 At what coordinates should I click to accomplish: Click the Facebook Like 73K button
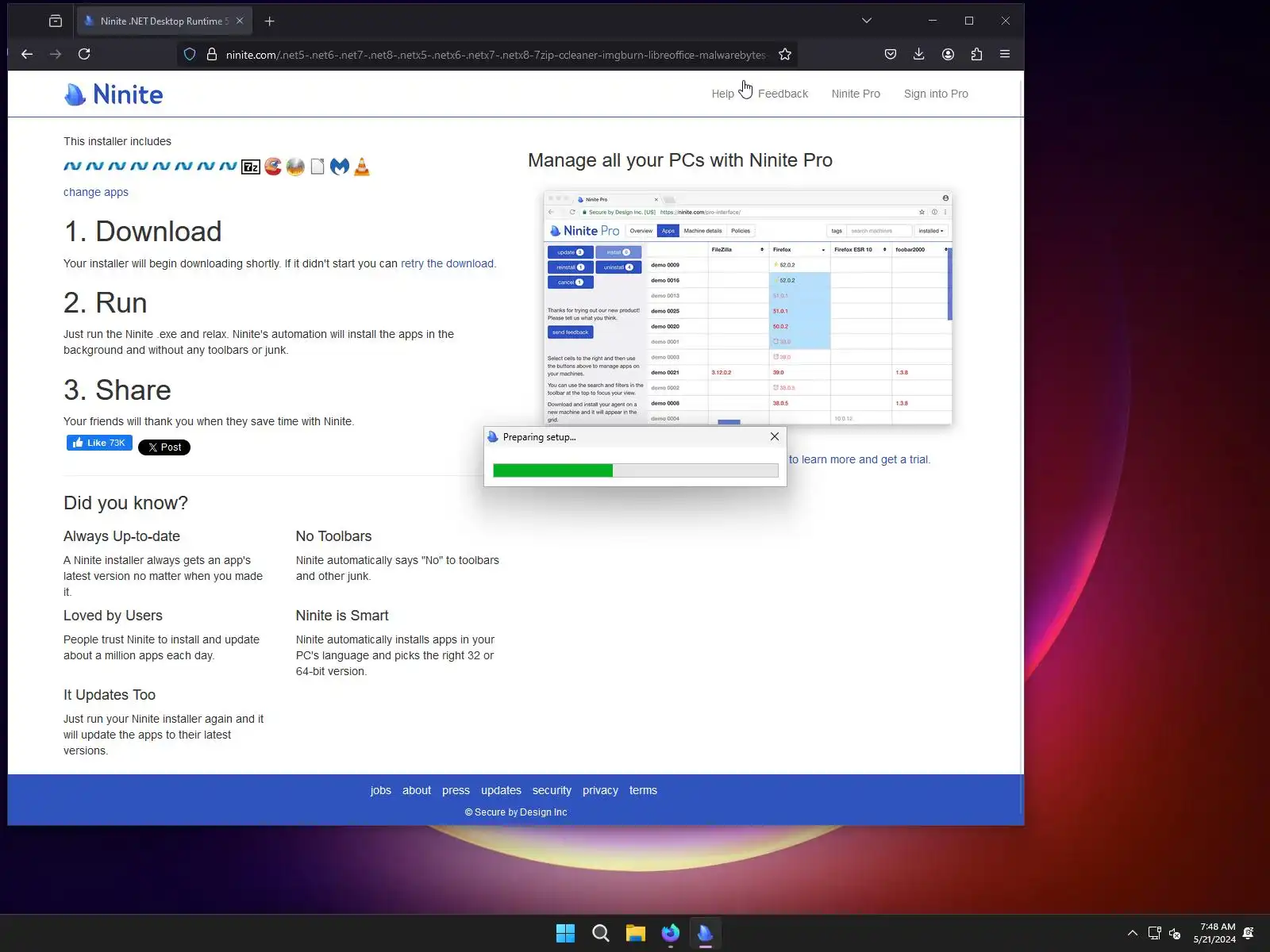(x=99, y=443)
